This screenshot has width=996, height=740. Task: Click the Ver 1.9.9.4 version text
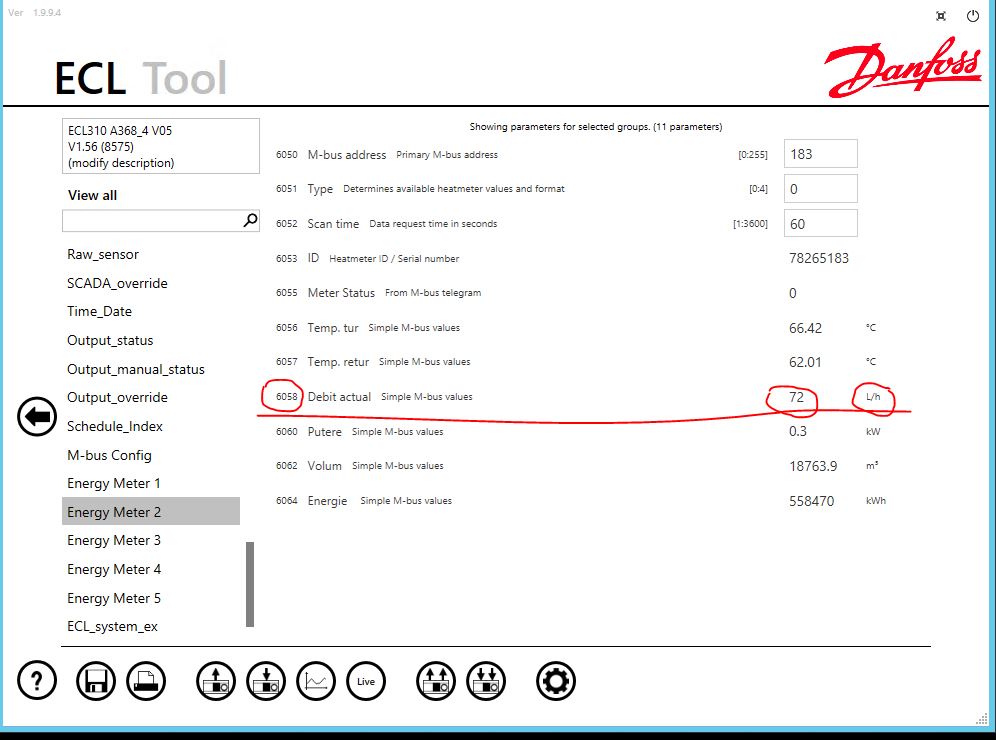click(35, 13)
